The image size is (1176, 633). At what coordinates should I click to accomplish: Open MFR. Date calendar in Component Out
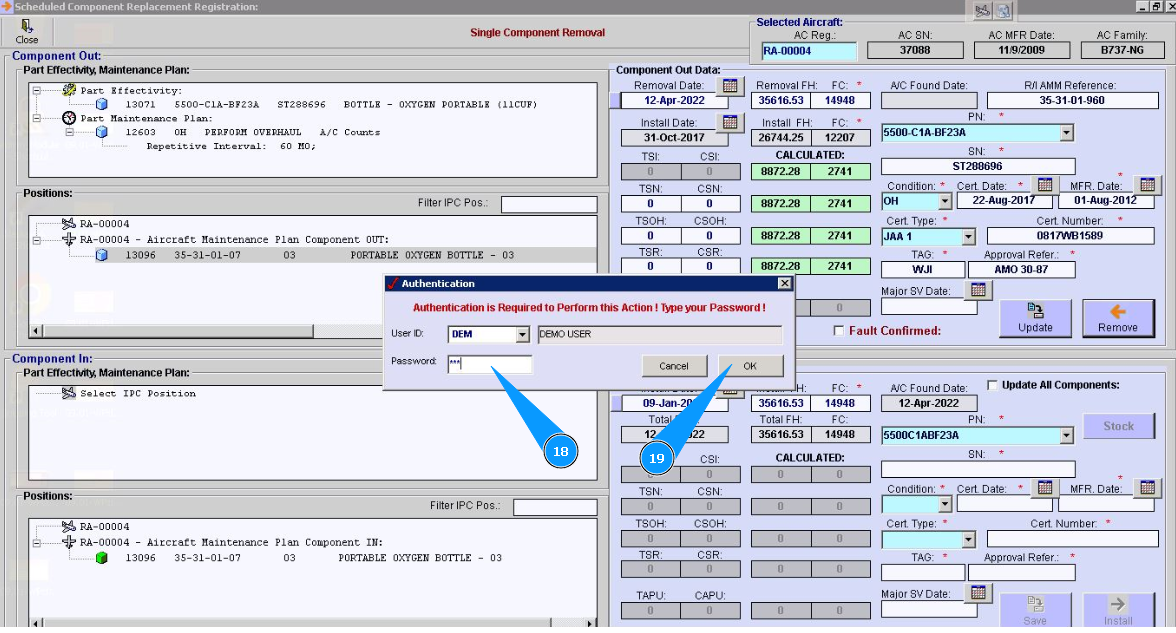pos(1147,185)
